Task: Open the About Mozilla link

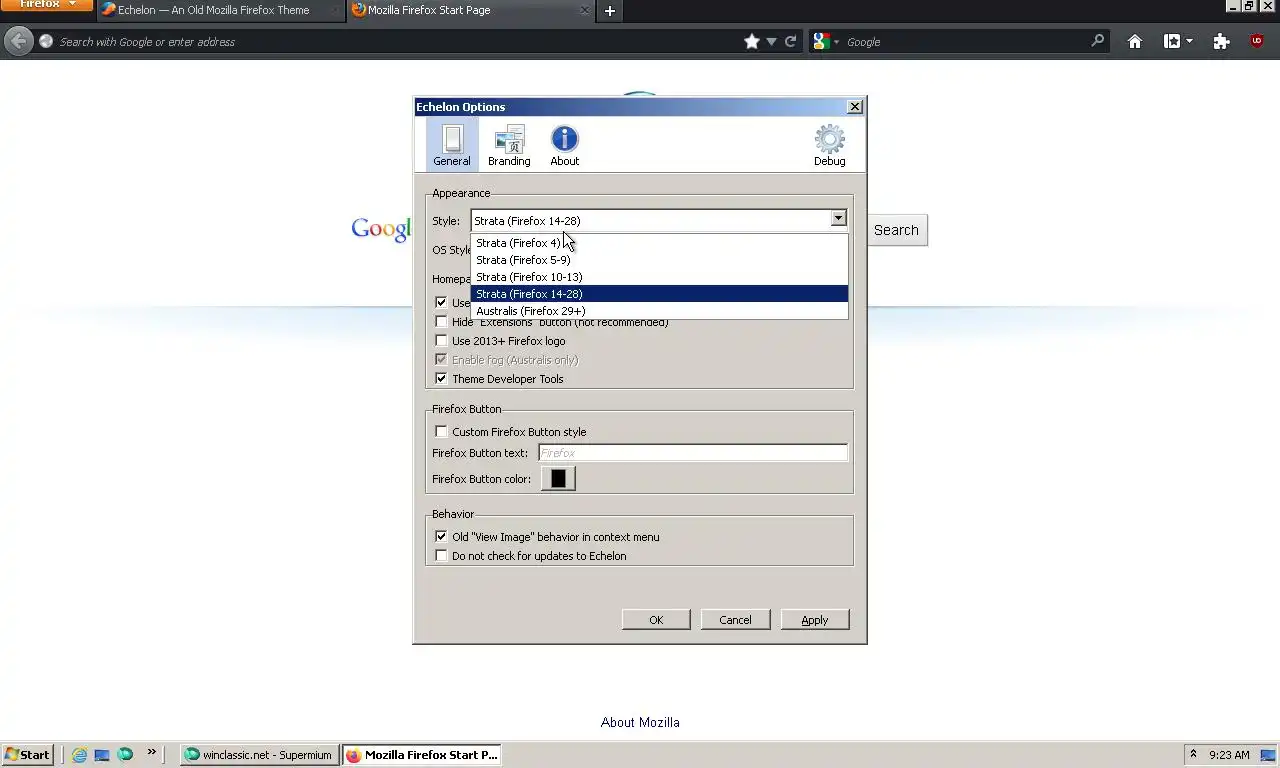Action: [x=640, y=722]
